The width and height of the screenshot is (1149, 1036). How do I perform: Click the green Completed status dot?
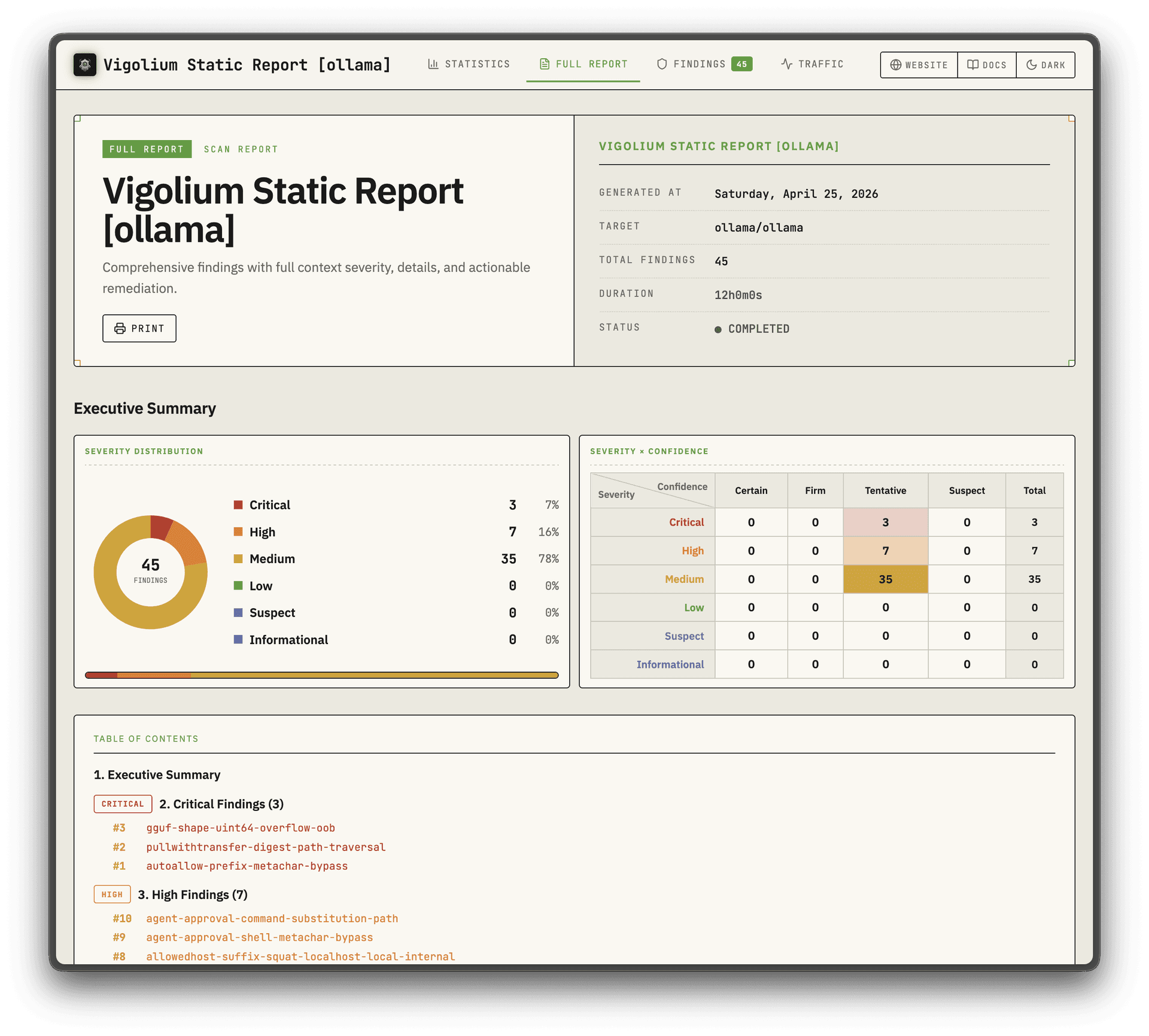[x=718, y=330]
